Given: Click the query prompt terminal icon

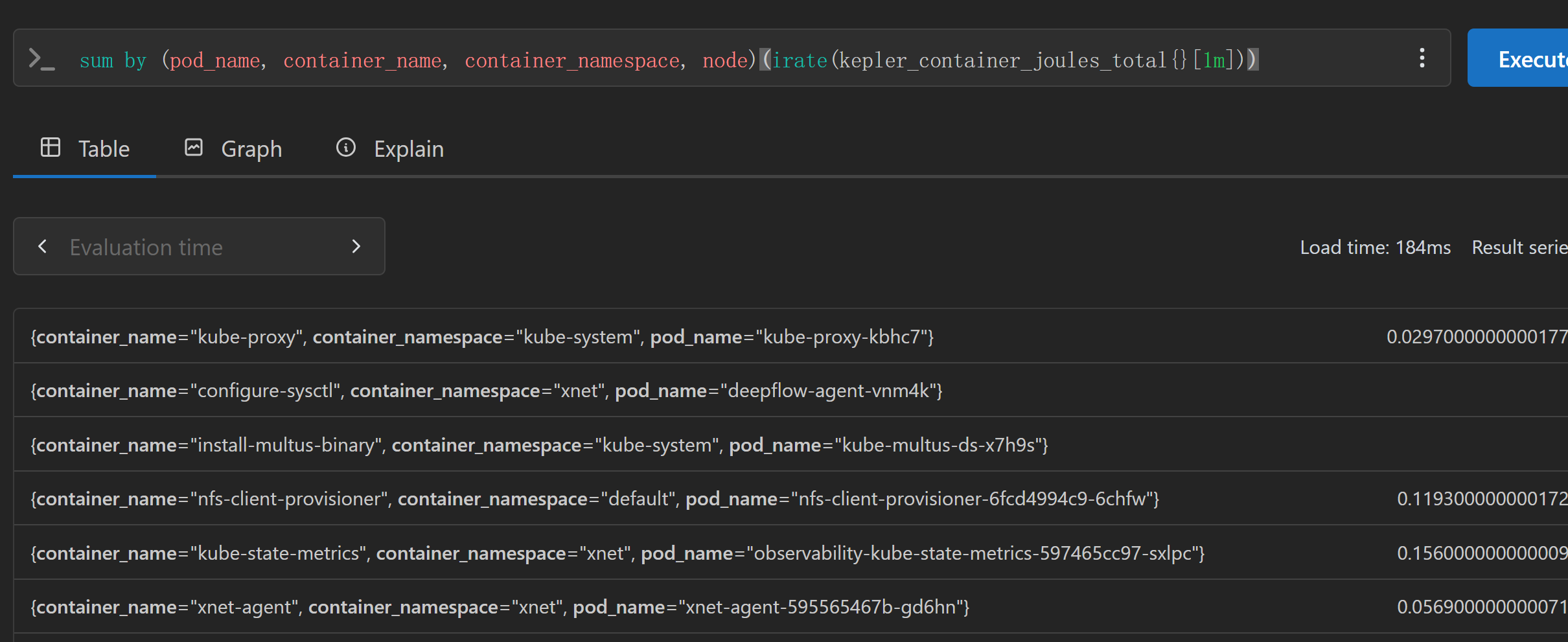Looking at the screenshot, I should [42, 59].
